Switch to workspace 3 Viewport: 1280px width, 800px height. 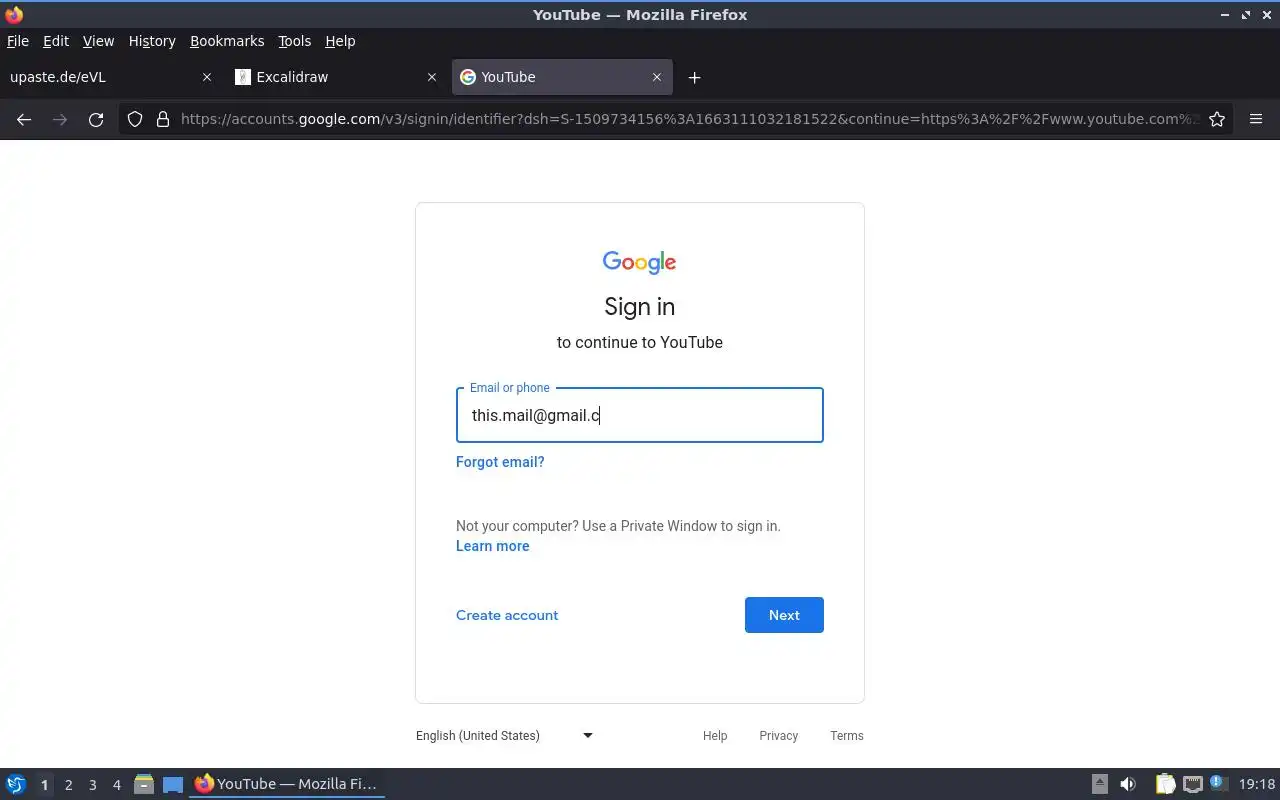92,785
